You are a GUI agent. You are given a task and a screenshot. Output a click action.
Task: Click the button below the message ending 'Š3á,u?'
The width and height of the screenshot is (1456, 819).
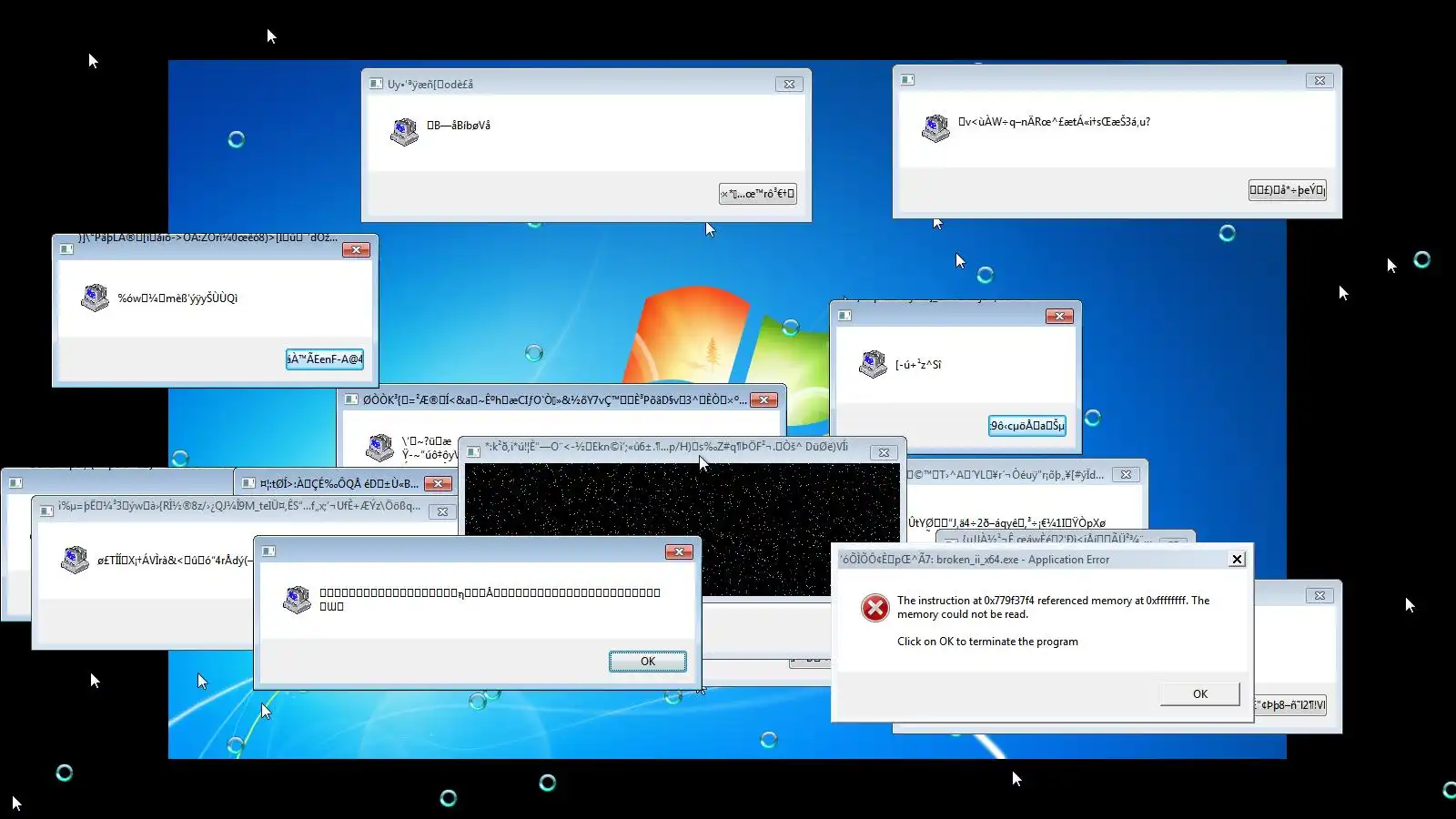coord(1288,190)
